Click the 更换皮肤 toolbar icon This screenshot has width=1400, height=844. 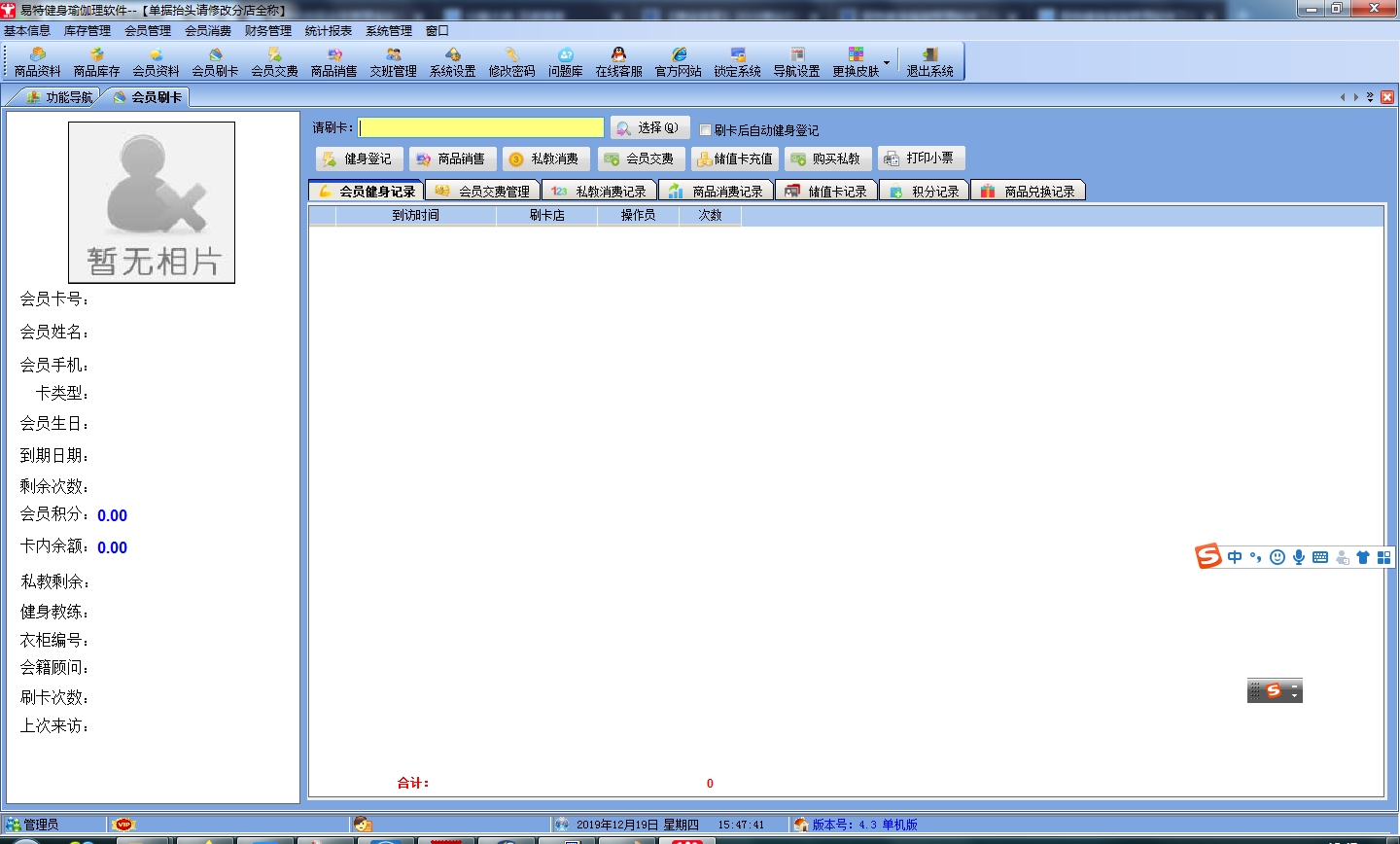[856, 61]
